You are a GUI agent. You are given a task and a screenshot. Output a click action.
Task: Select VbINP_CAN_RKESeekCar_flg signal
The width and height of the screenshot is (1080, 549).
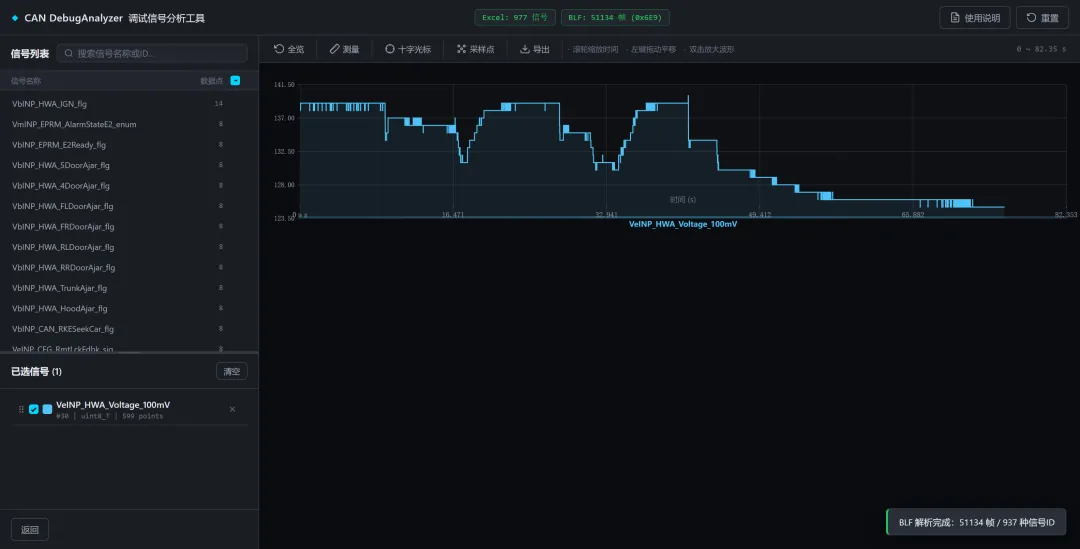(x=129, y=329)
